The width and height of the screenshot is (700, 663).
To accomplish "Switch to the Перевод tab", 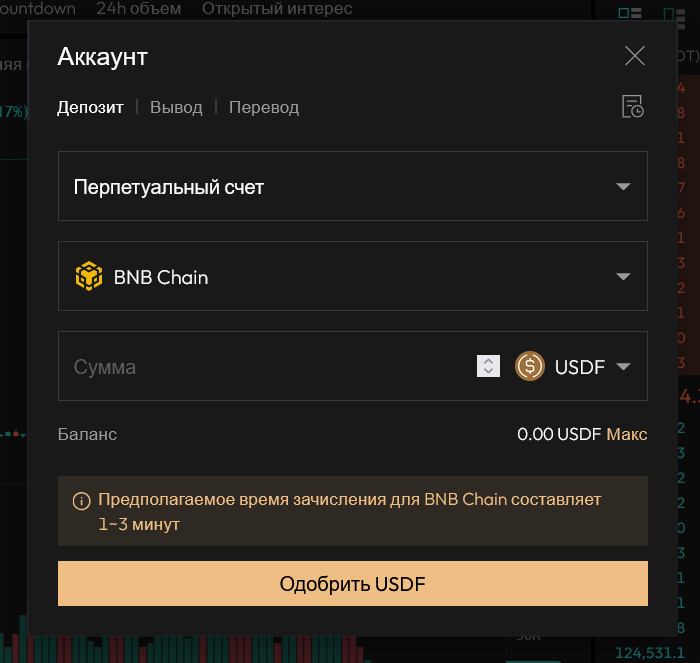I will click(x=264, y=107).
